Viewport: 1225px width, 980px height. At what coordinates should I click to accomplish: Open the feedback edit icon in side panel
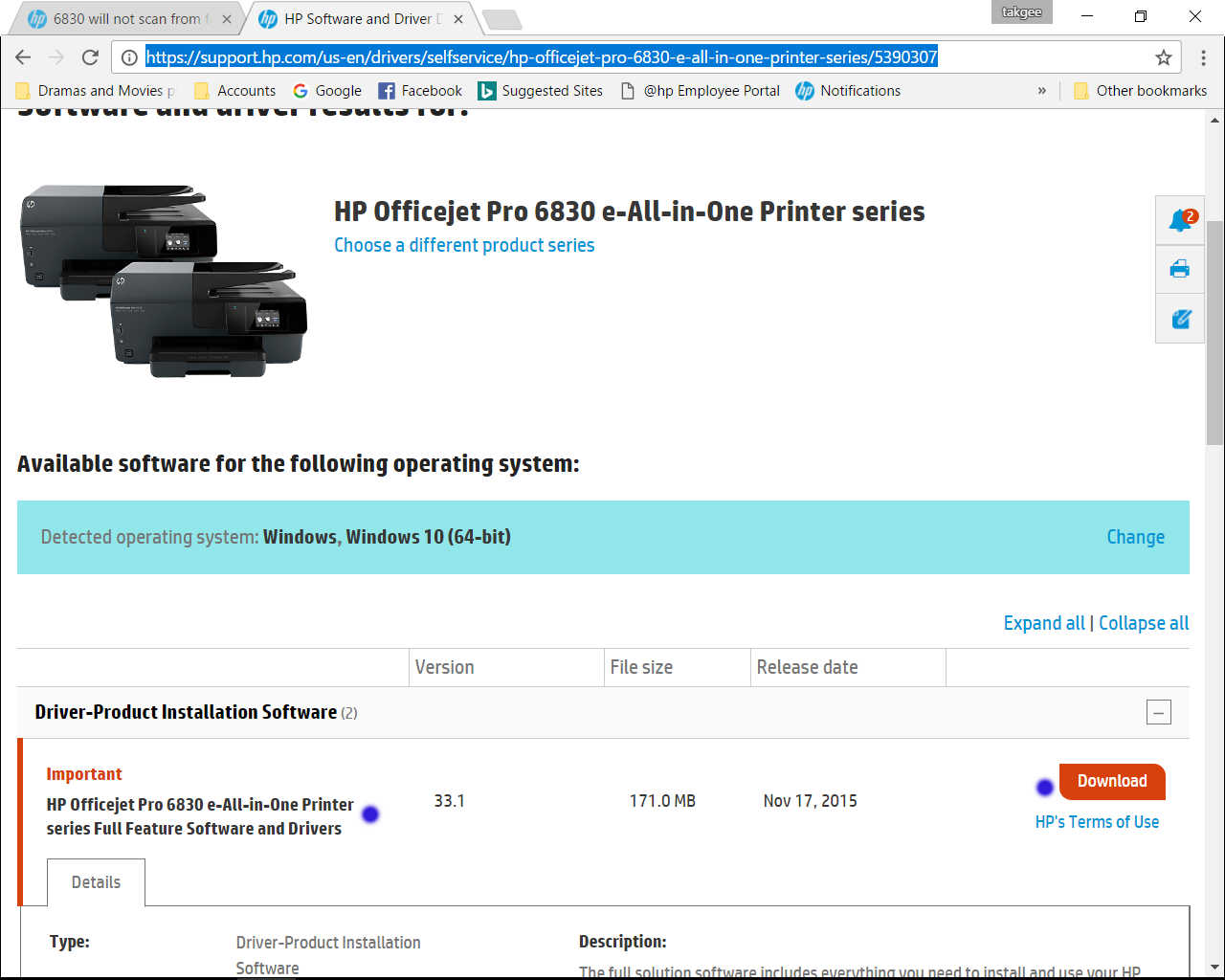1180,319
